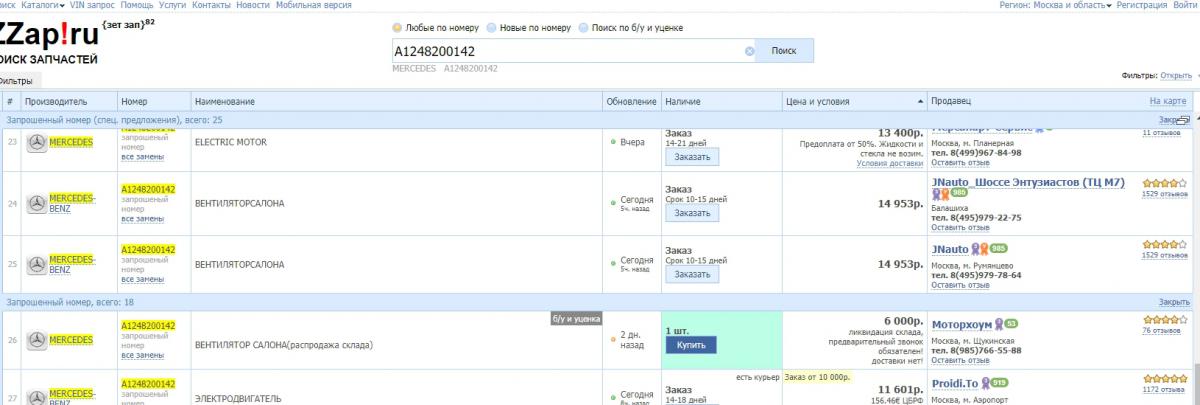Viewport: 1200px width, 405px height.
Task: Open the Регион: Москва и область dropdown
Action: pyautogui.click(x=1055, y=5)
